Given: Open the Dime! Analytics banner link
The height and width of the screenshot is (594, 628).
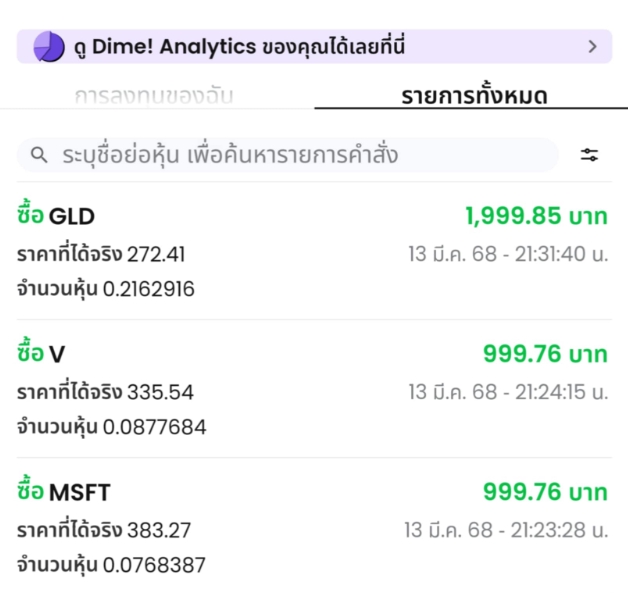Looking at the screenshot, I should (x=314, y=46).
